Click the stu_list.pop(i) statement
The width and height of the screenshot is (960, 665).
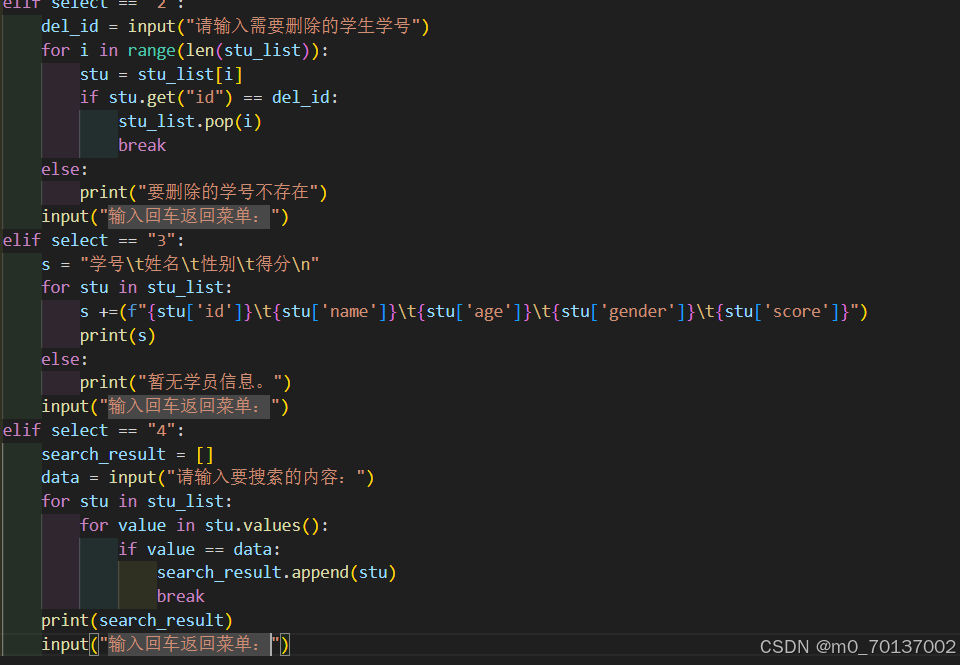(190, 121)
